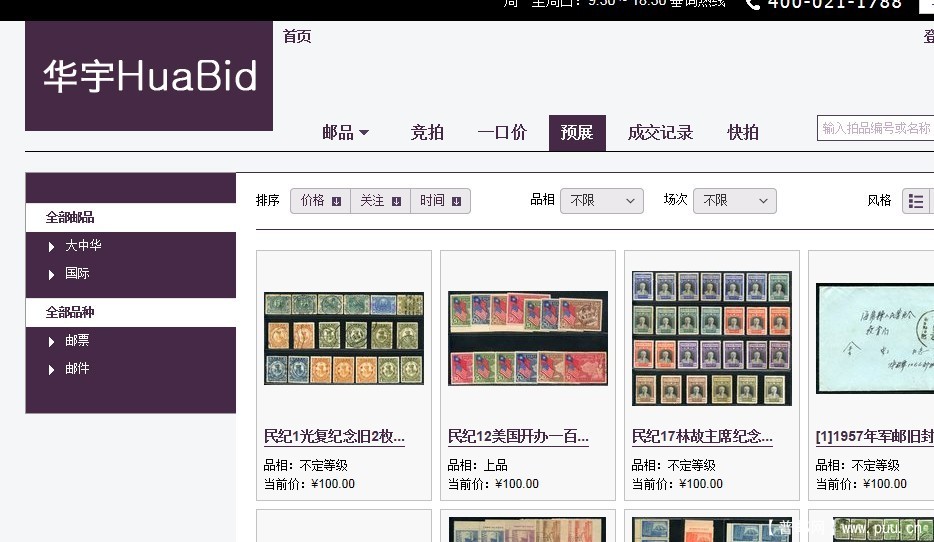Screen dimensions: 934x542
Task: Sort listings by 关注
Action: click(x=380, y=201)
